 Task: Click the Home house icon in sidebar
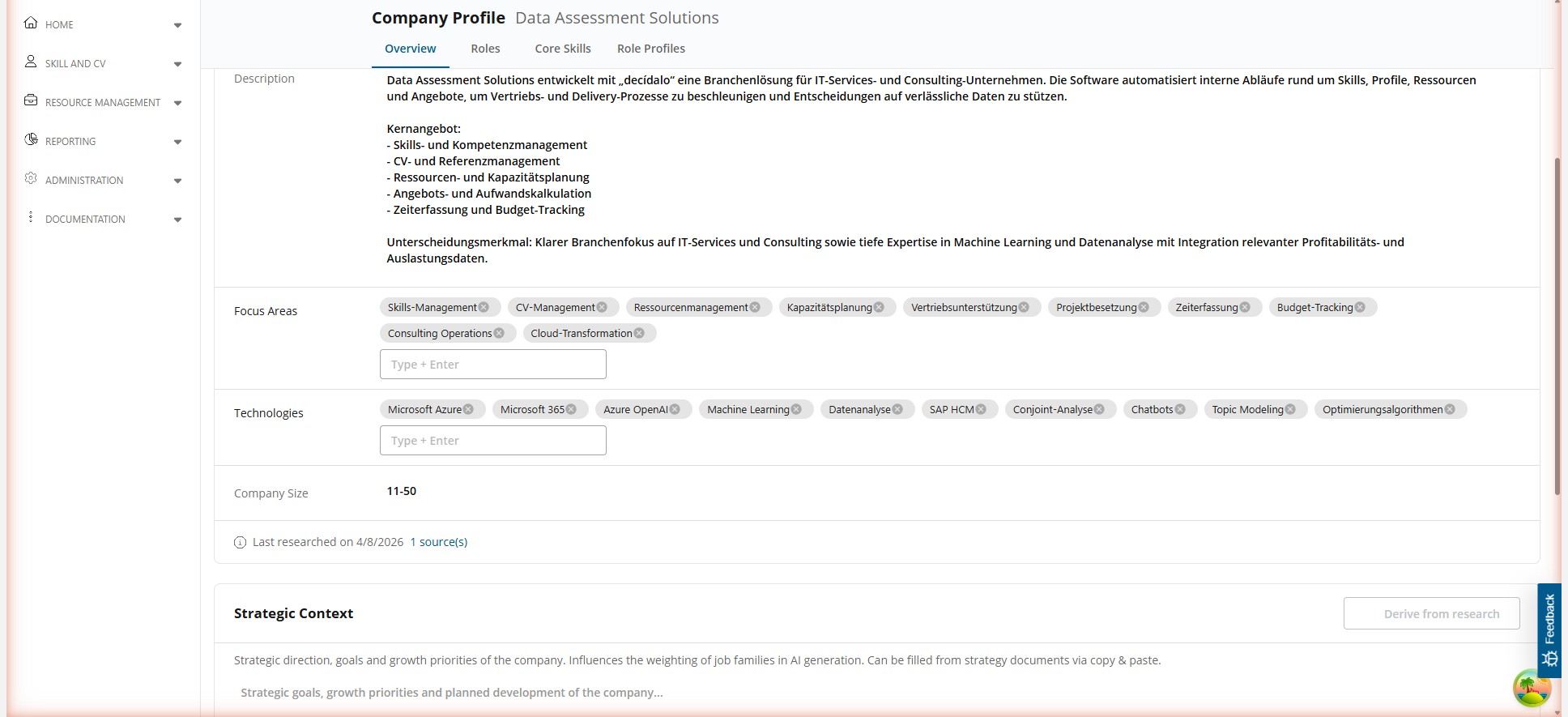(x=31, y=23)
